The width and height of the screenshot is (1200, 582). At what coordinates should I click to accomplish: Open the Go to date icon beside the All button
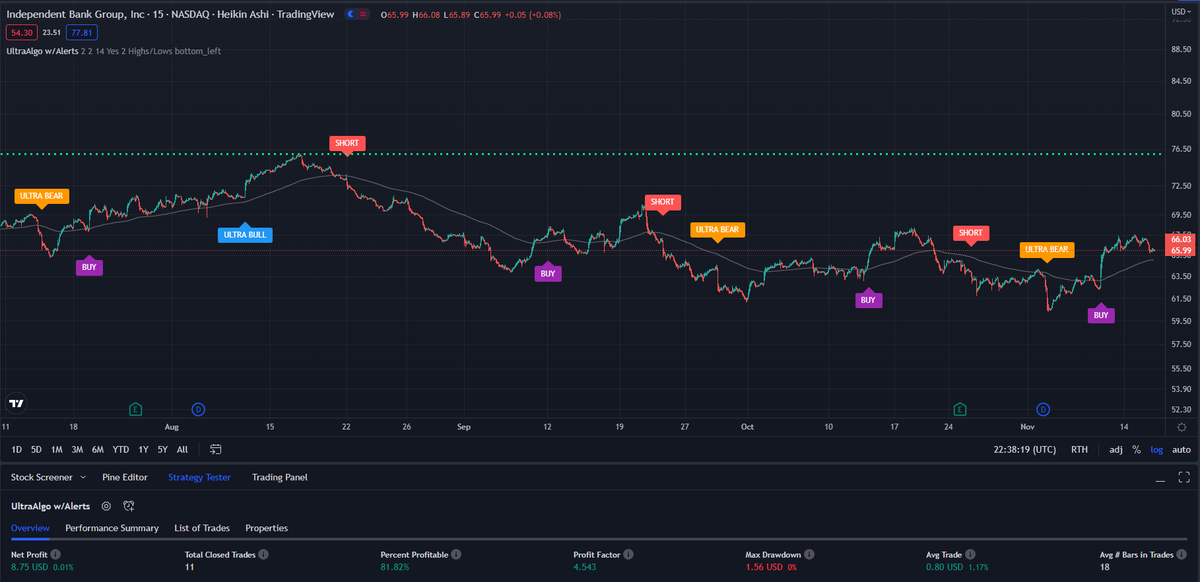(215, 449)
